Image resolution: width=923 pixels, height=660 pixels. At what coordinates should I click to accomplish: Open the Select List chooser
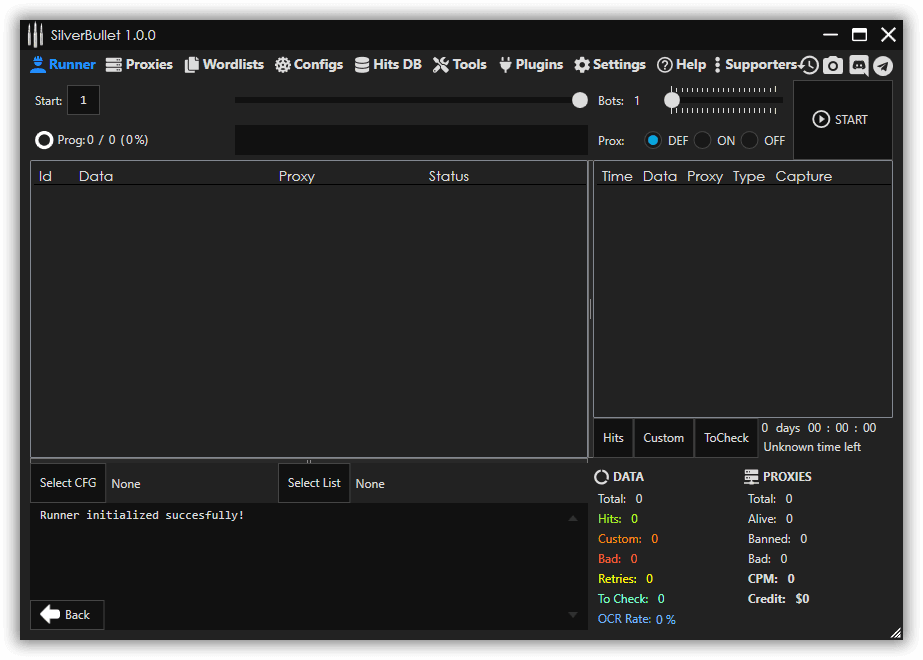point(314,483)
